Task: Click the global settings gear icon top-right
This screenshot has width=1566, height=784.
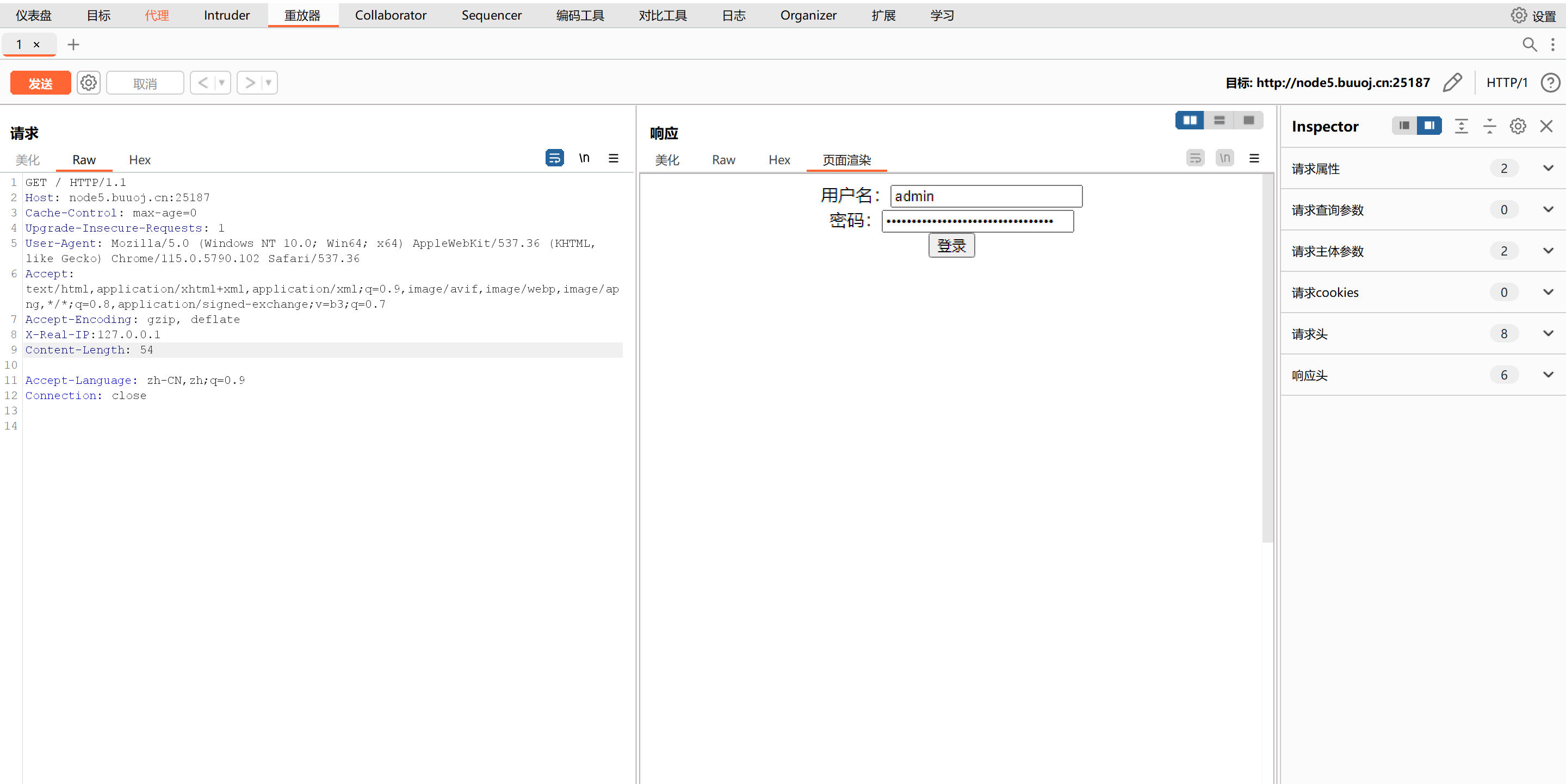Action: click(x=1518, y=15)
